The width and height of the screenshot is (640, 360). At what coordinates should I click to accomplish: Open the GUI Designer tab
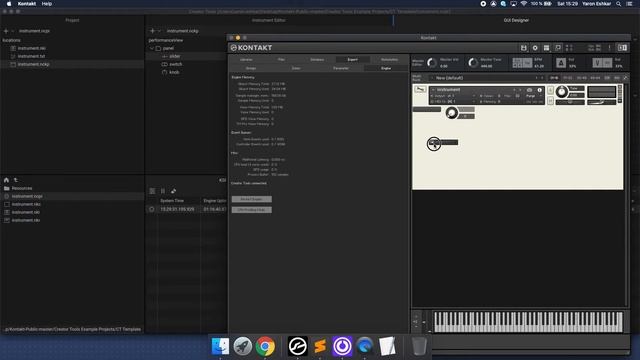point(516,20)
